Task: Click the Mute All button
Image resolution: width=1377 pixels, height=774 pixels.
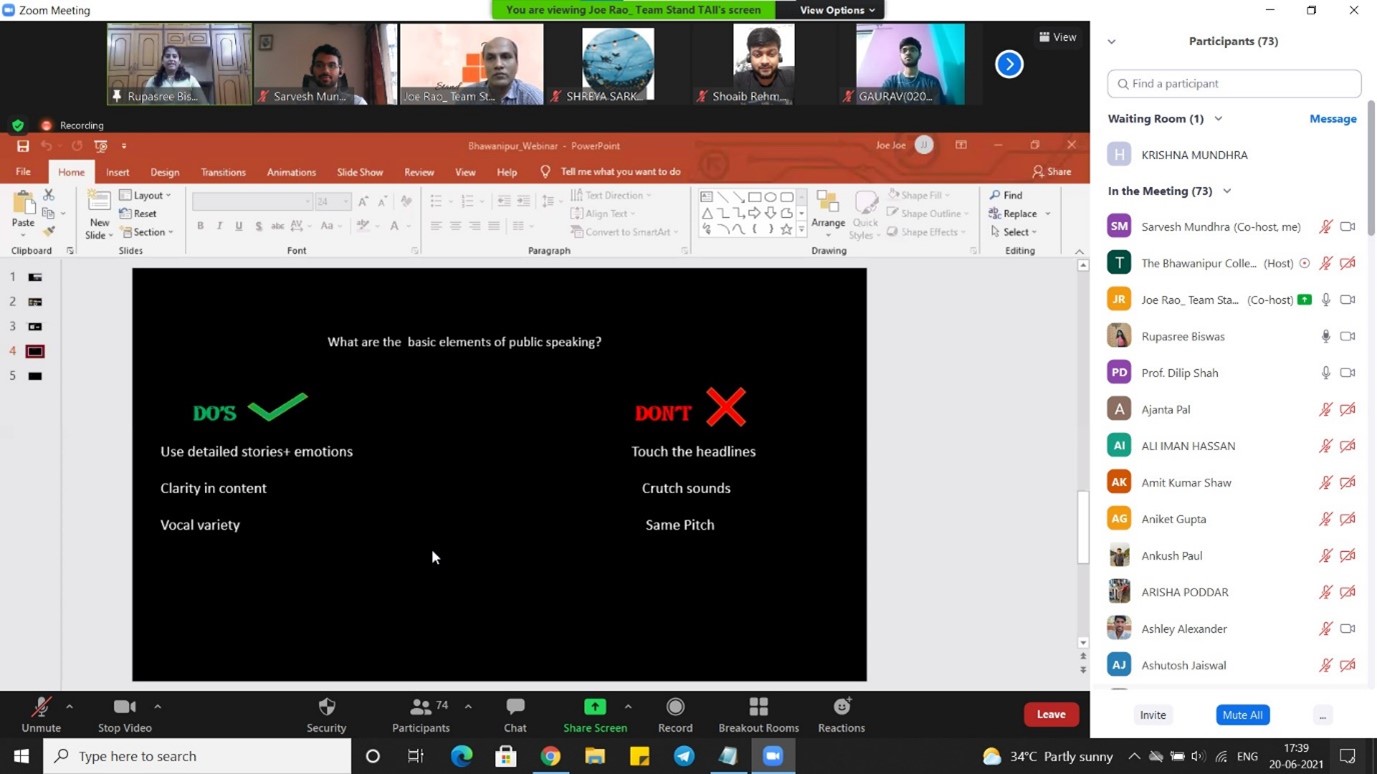Action: point(1242,715)
